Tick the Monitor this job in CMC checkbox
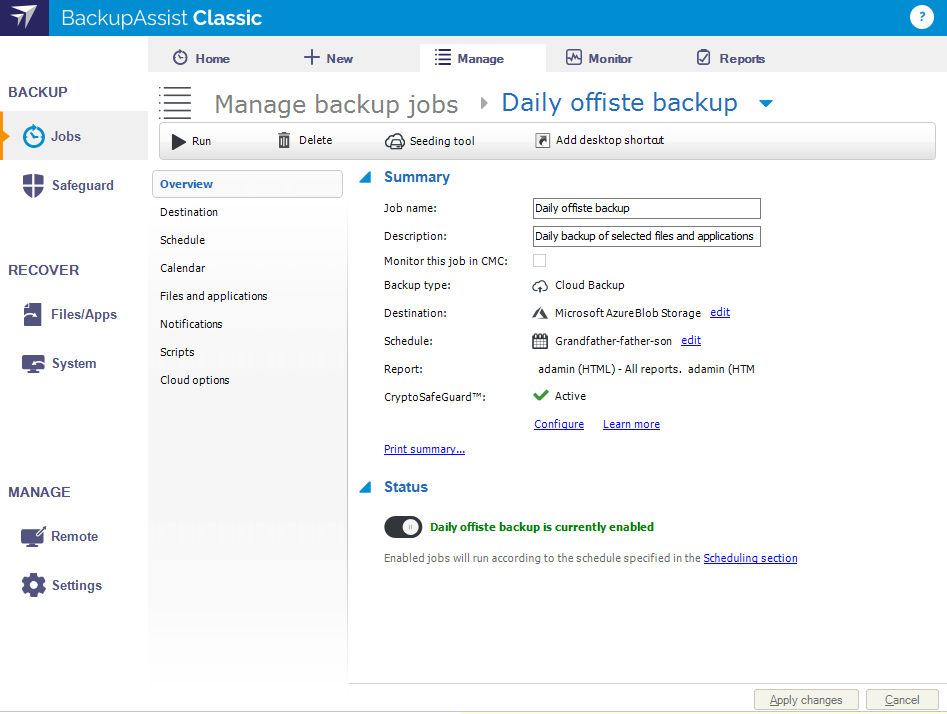 click(539, 260)
